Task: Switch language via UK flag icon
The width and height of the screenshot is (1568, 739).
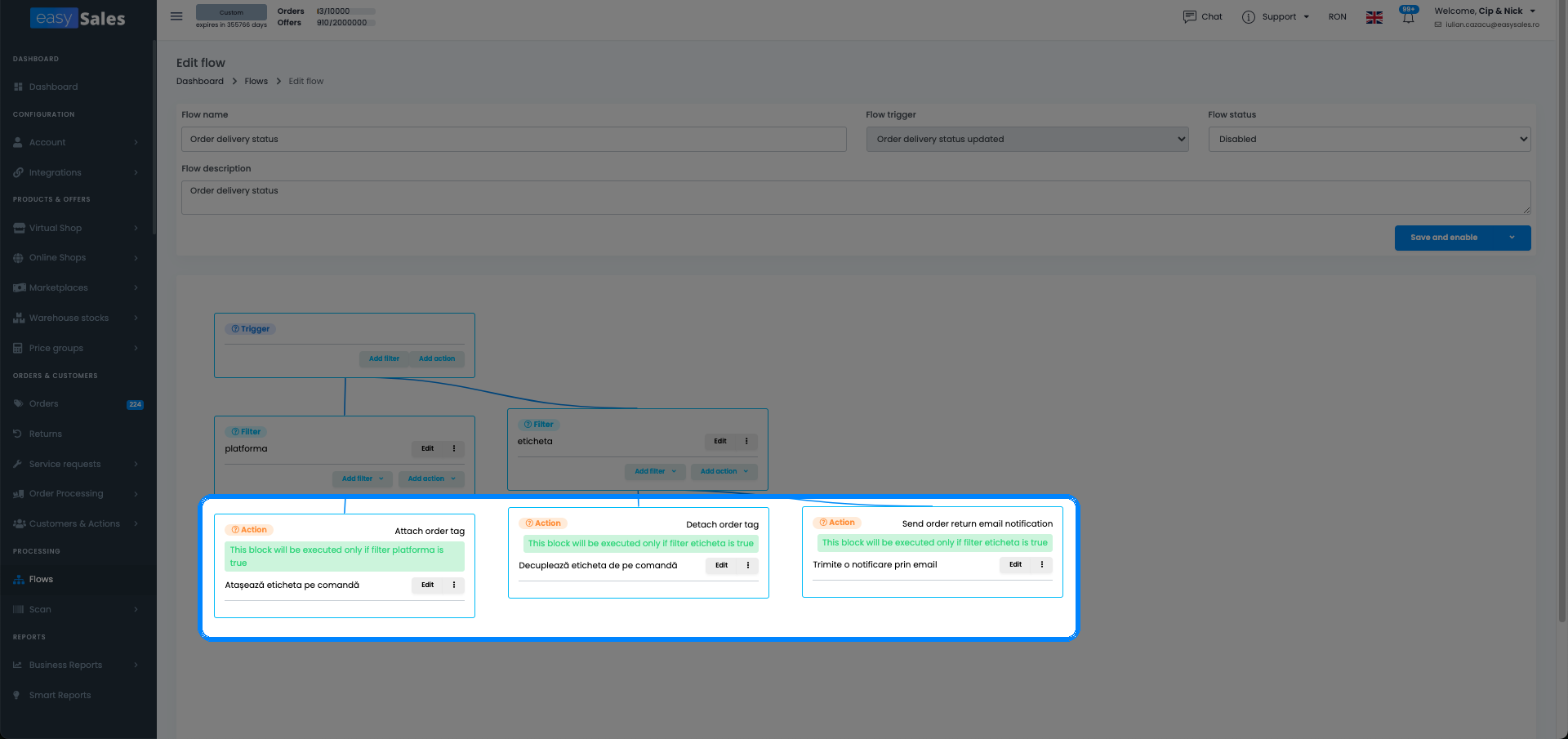Action: [1374, 17]
